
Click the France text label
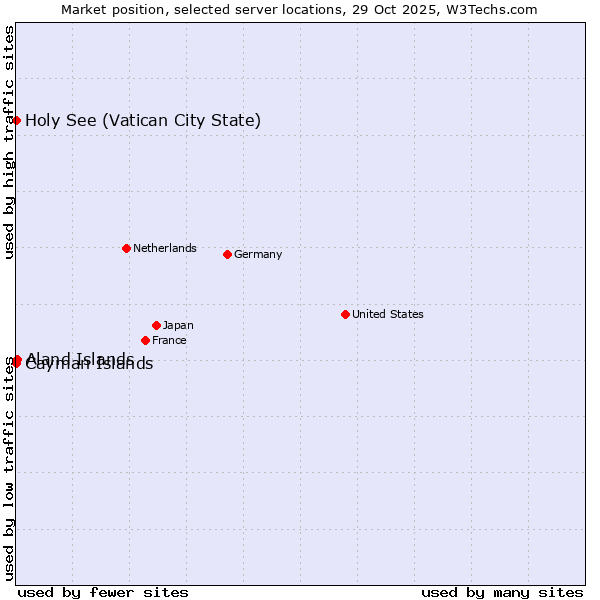(169, 340)
